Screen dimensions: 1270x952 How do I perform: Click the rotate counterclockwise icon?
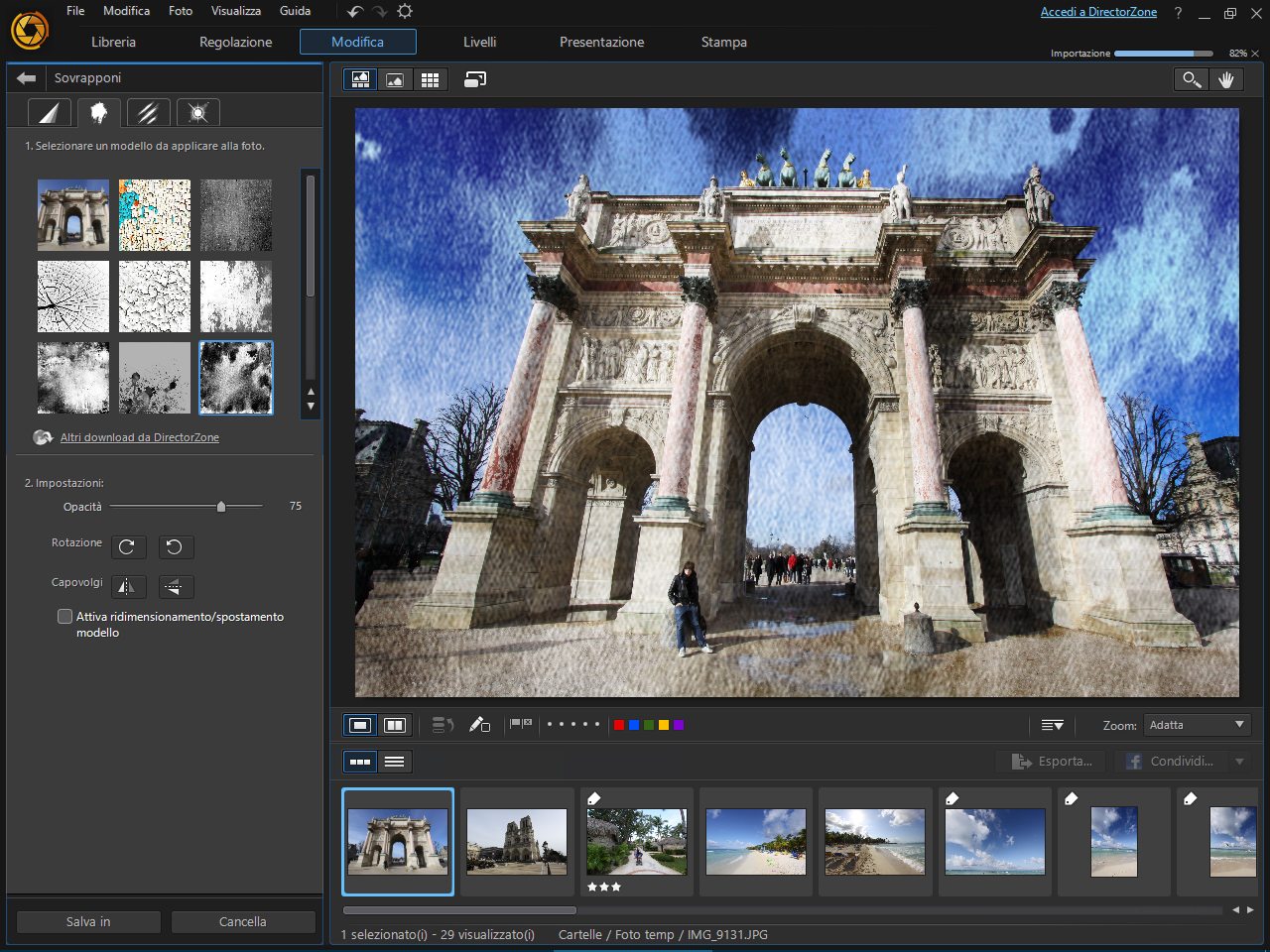[175, 547]
